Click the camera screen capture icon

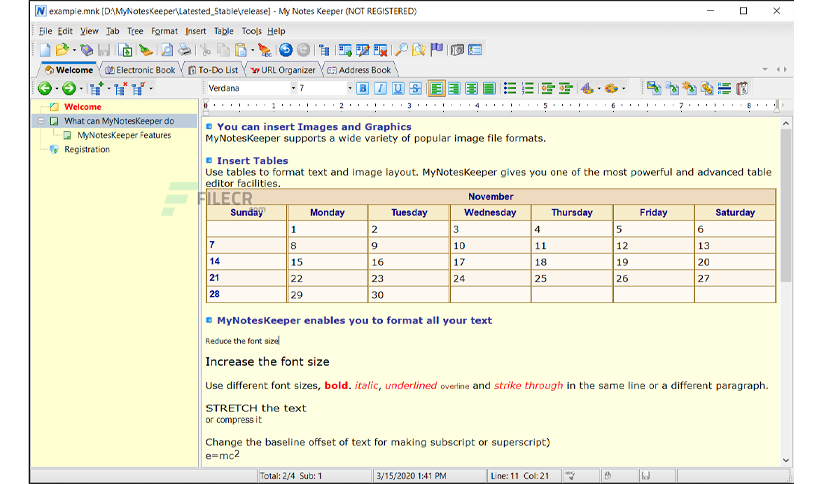point(457,50)
